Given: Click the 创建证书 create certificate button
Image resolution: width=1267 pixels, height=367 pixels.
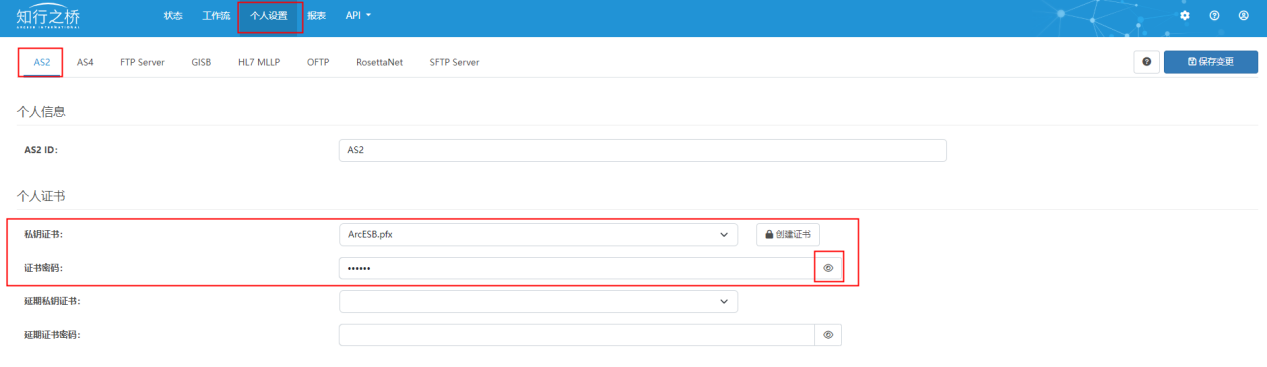Looking at the screenshot, I should coord(788,234).
